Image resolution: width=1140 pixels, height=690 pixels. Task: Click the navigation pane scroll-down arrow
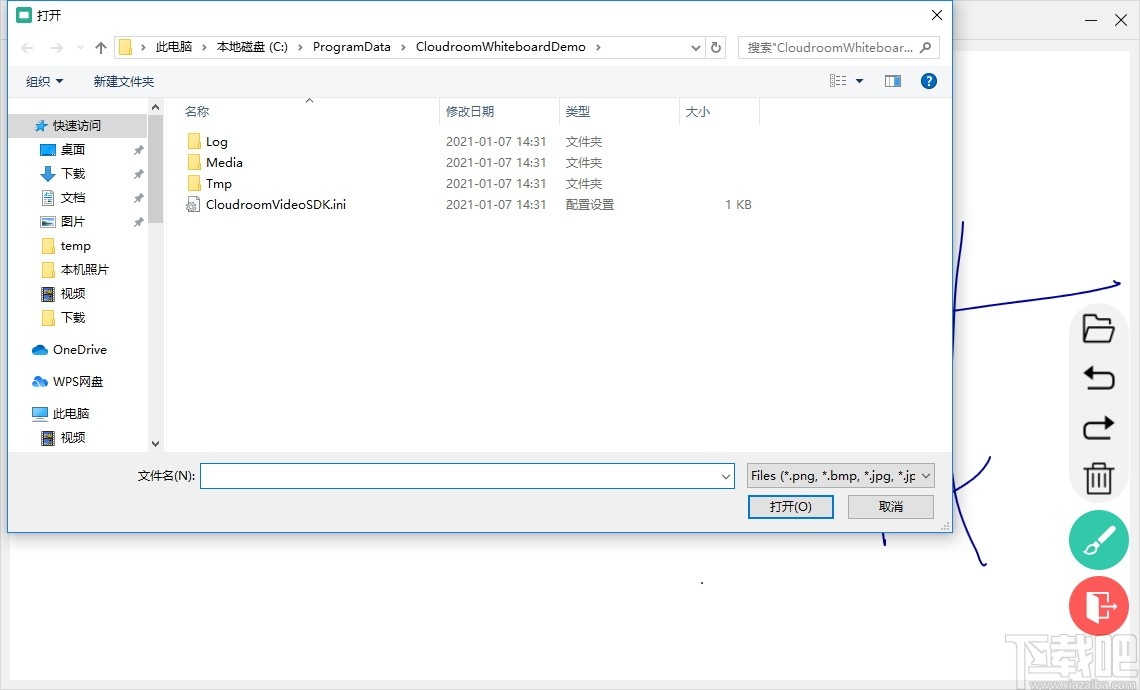pyautogui.click(x=155, y=444)
